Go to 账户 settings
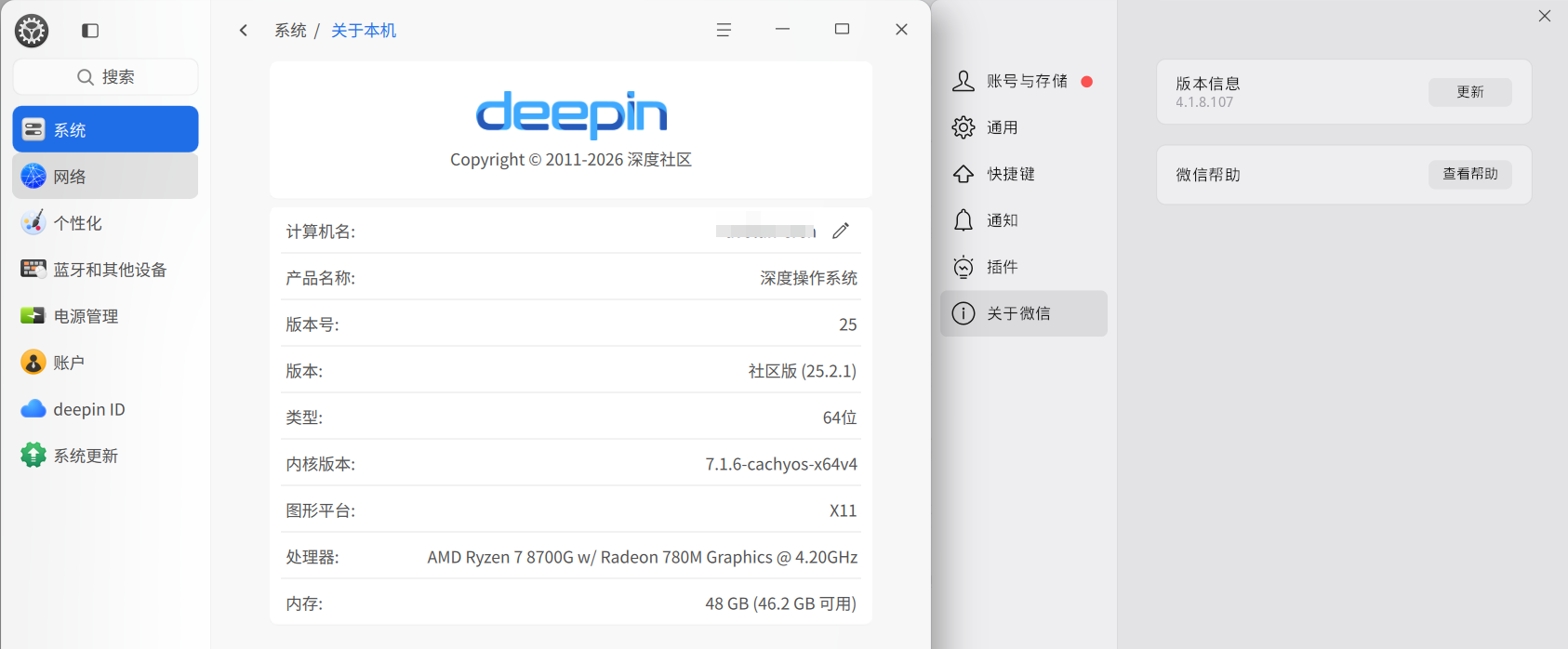1568x649 pixels. [105, 362]
